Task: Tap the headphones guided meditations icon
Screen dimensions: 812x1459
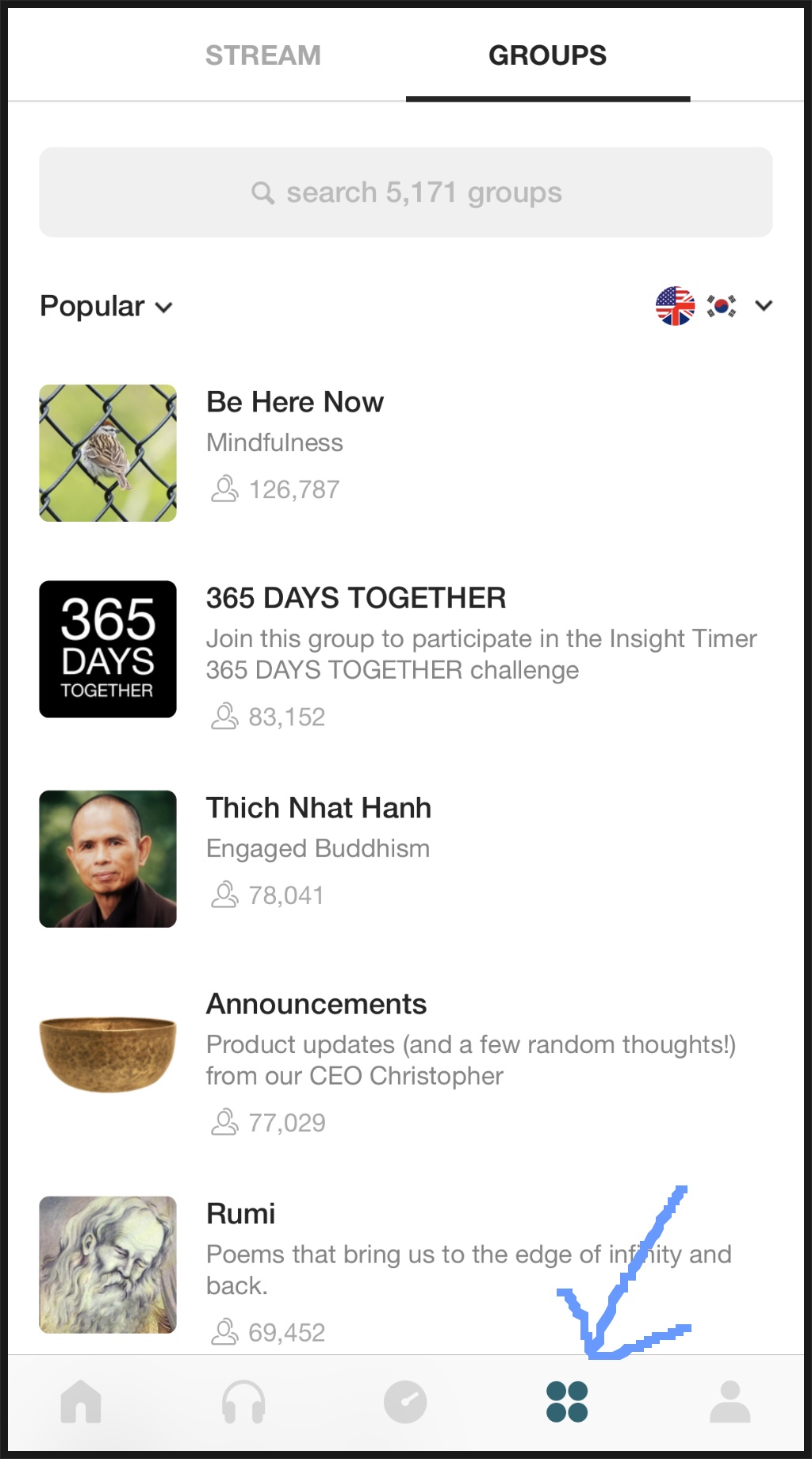Action: click(243, 1401)
